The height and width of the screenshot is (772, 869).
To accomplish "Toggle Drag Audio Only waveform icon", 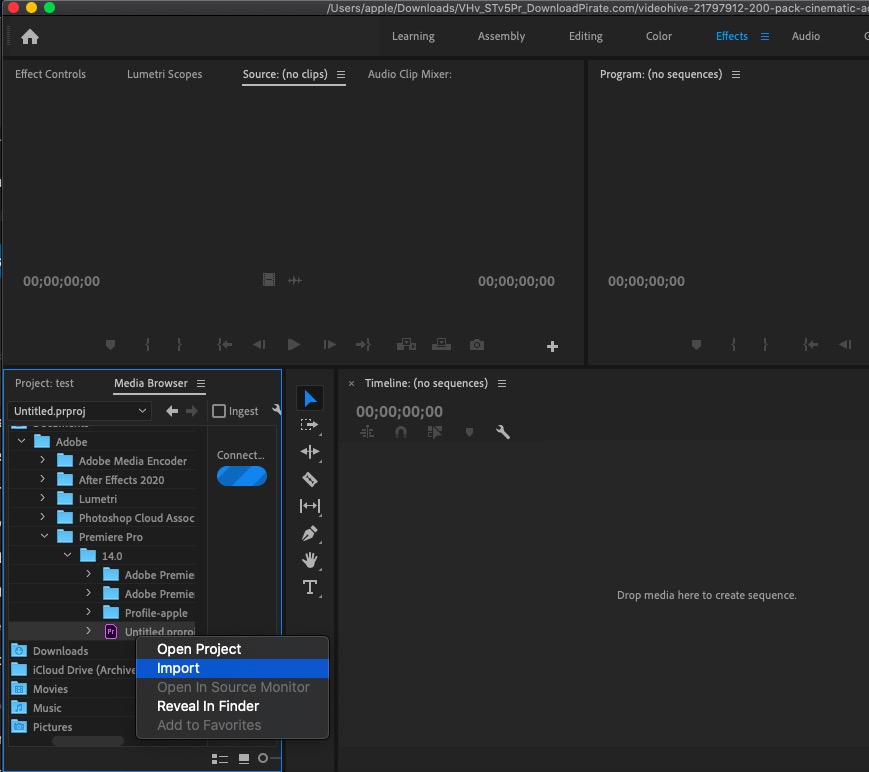I will (295, 280).
